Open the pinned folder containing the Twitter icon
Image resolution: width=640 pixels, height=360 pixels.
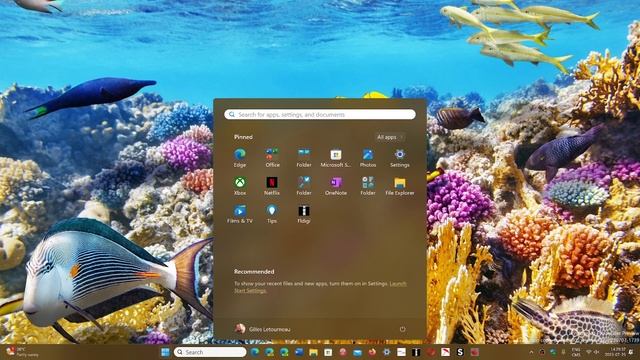[x=304, y=186]
